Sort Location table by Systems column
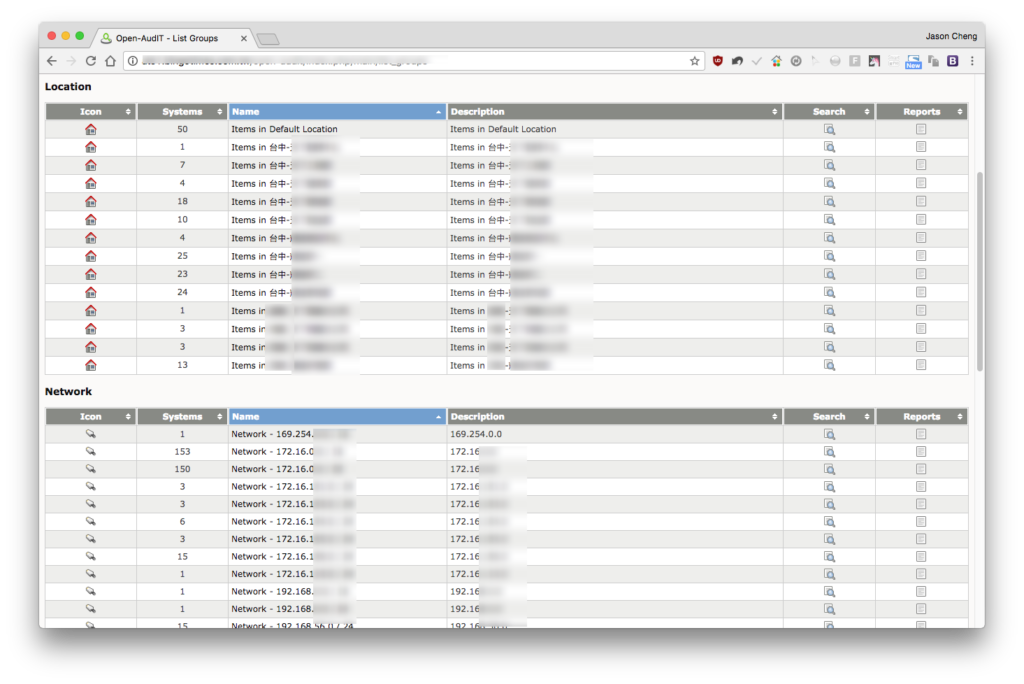Image resolution: width=1024 pixels, height=684 pixels. pos(182,112)
